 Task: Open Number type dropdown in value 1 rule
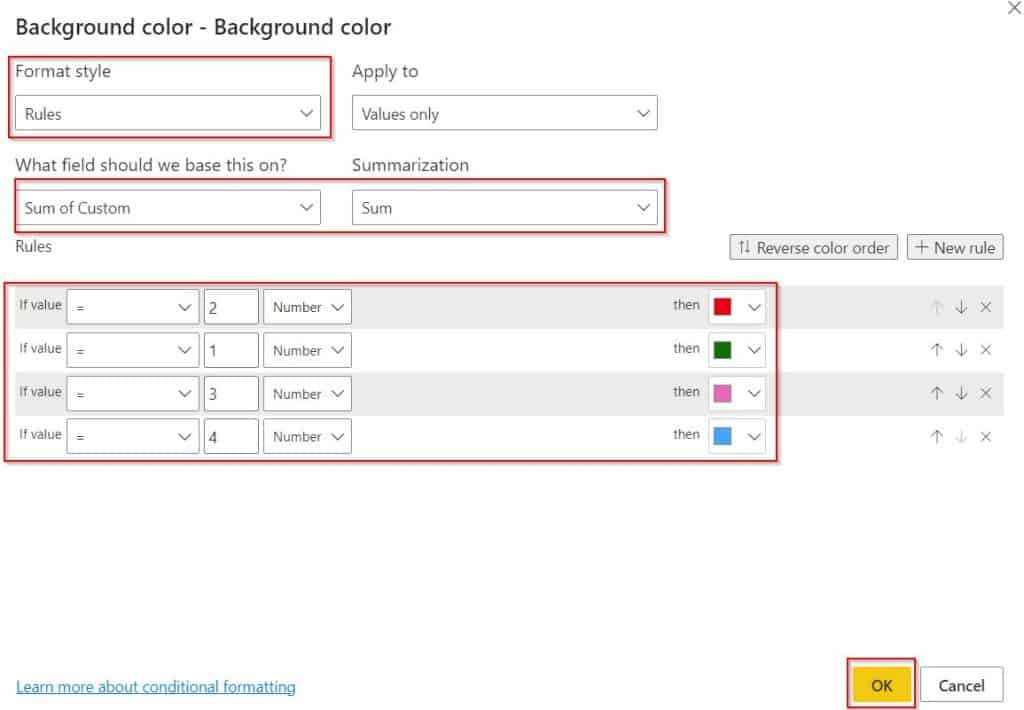click(x=307, y=350)
